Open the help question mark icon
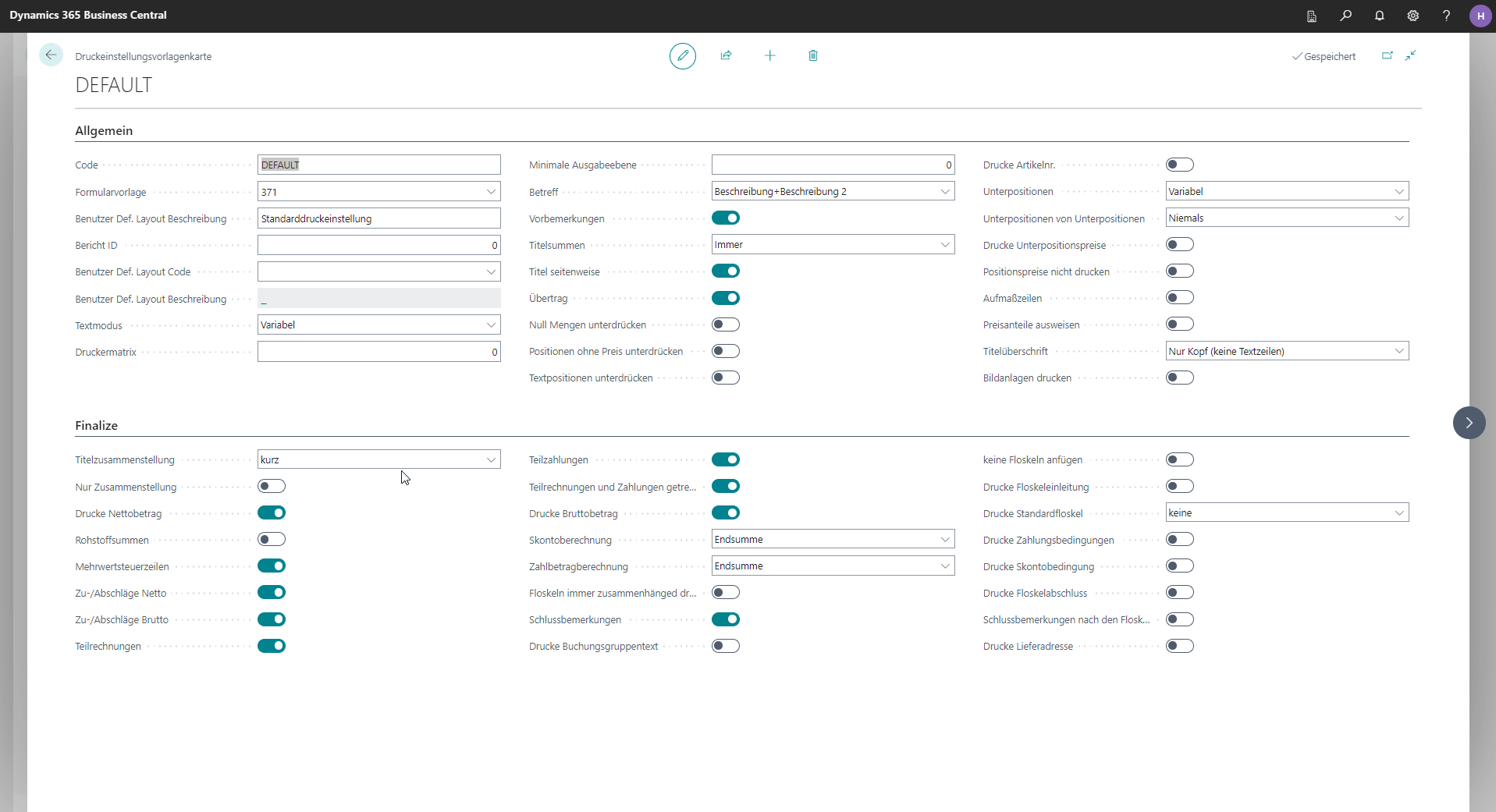The width and height of the screenshot is (1496, 812). 1446,16
